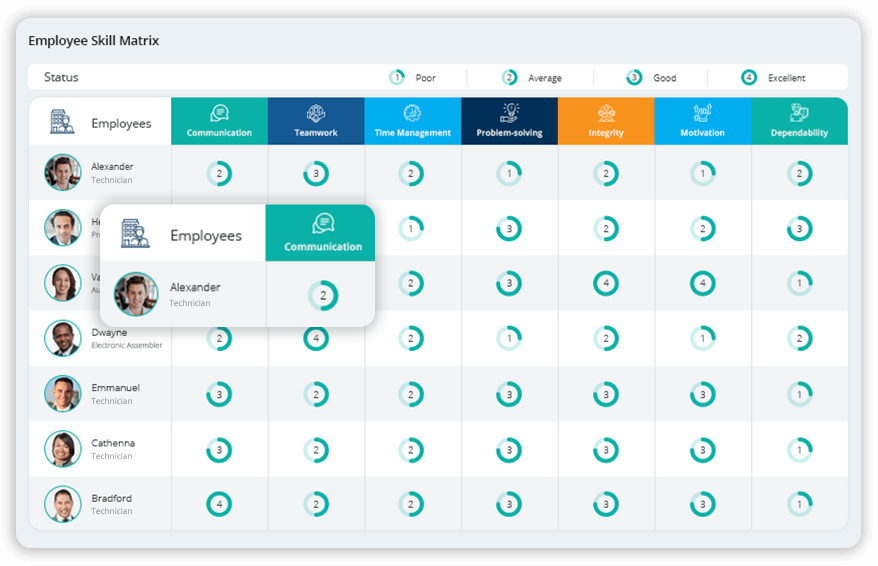Screen dimensions: 878x566
Task: Click the Communication chat icon in popup
Action: 322,224
